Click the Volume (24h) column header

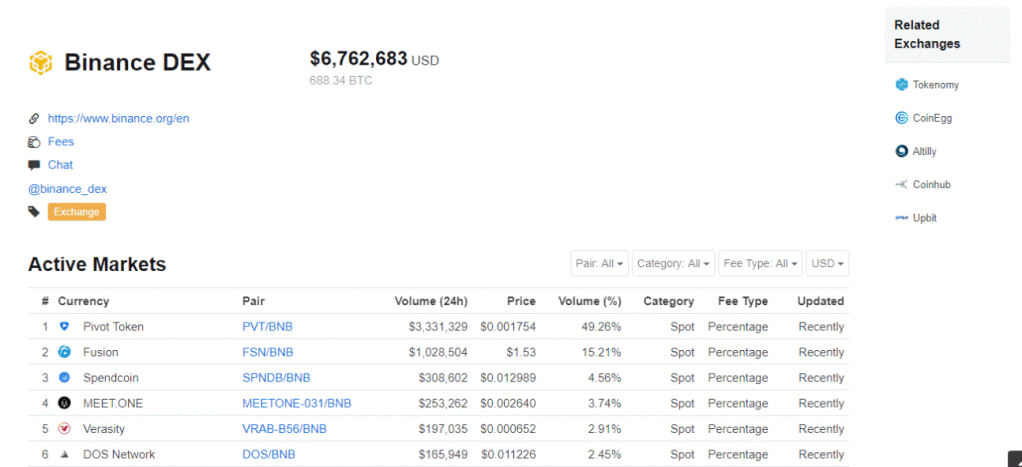(431, 301)
